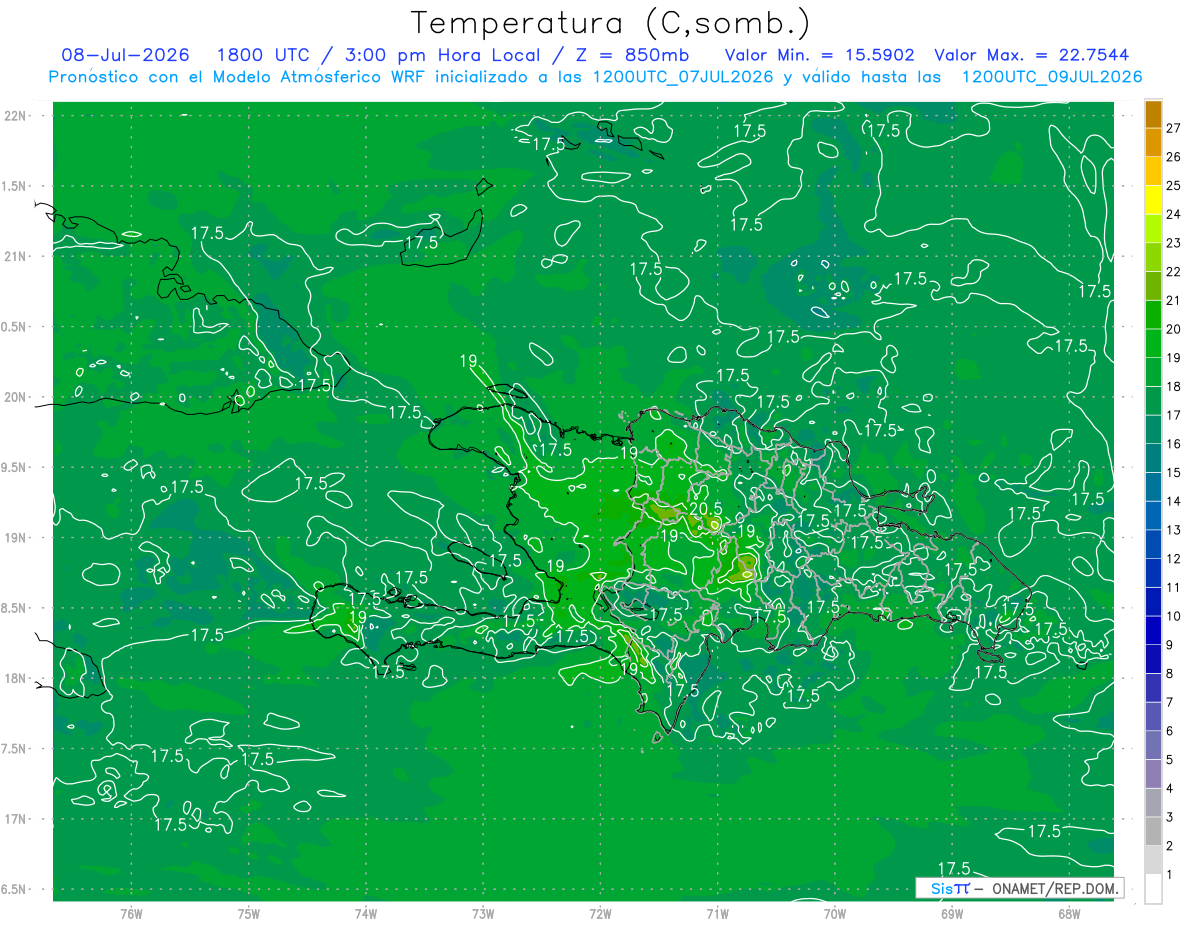Pick the dark blue legend band between 9 and 10
The image size is (1200, 927).
click(x=1153, y=630)
